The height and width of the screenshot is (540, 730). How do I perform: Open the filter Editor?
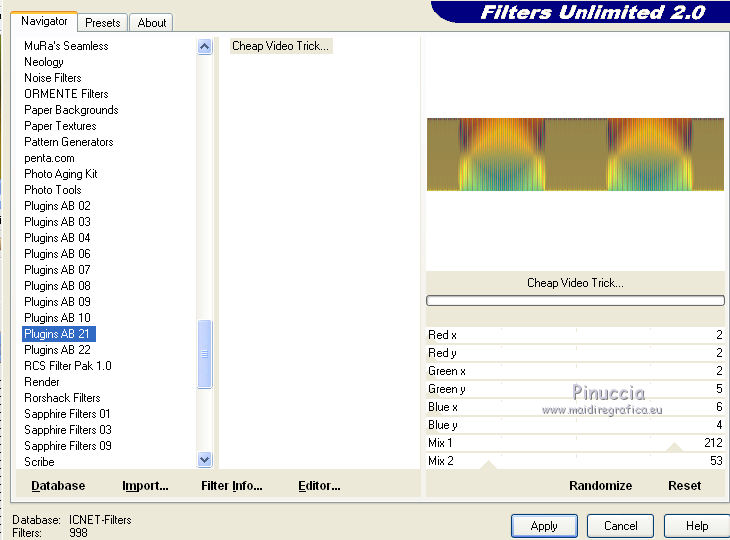[319, 486]
